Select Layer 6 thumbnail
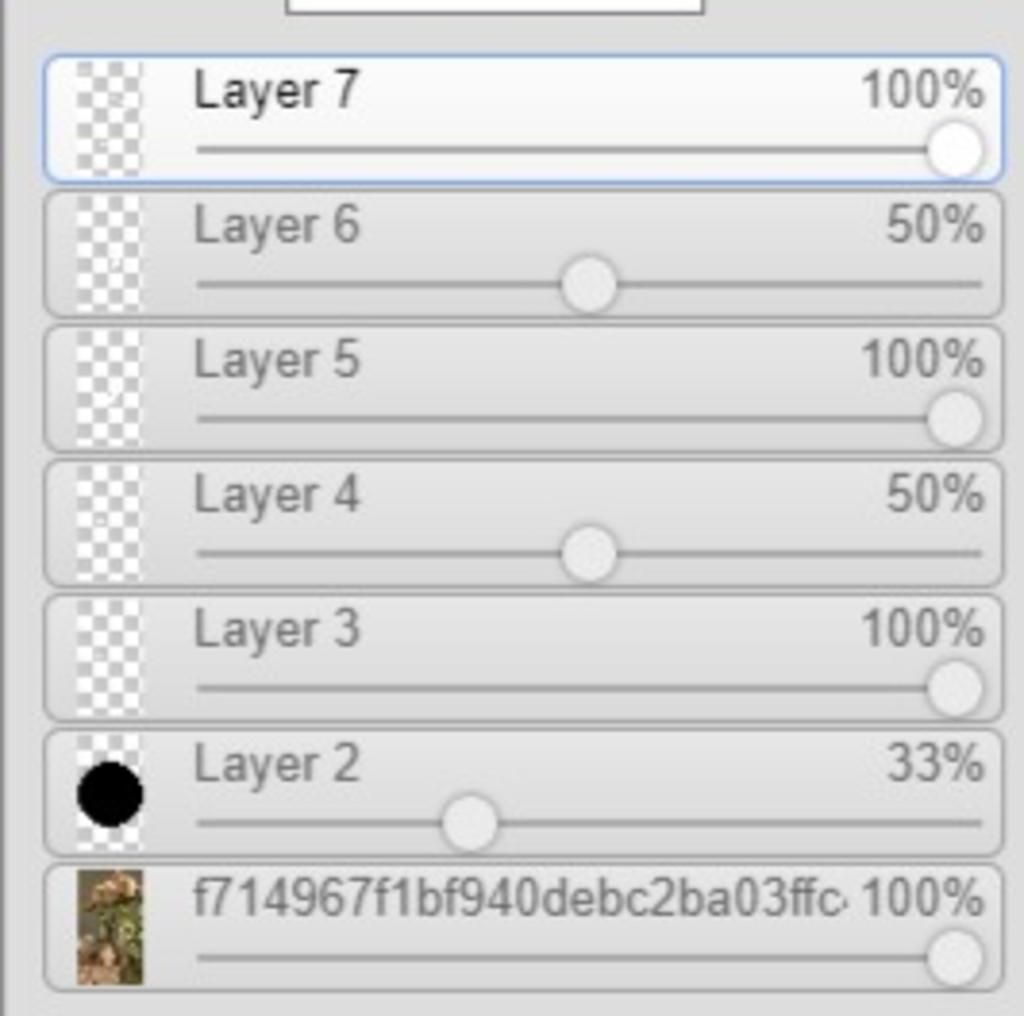 [x=108, y=253]
